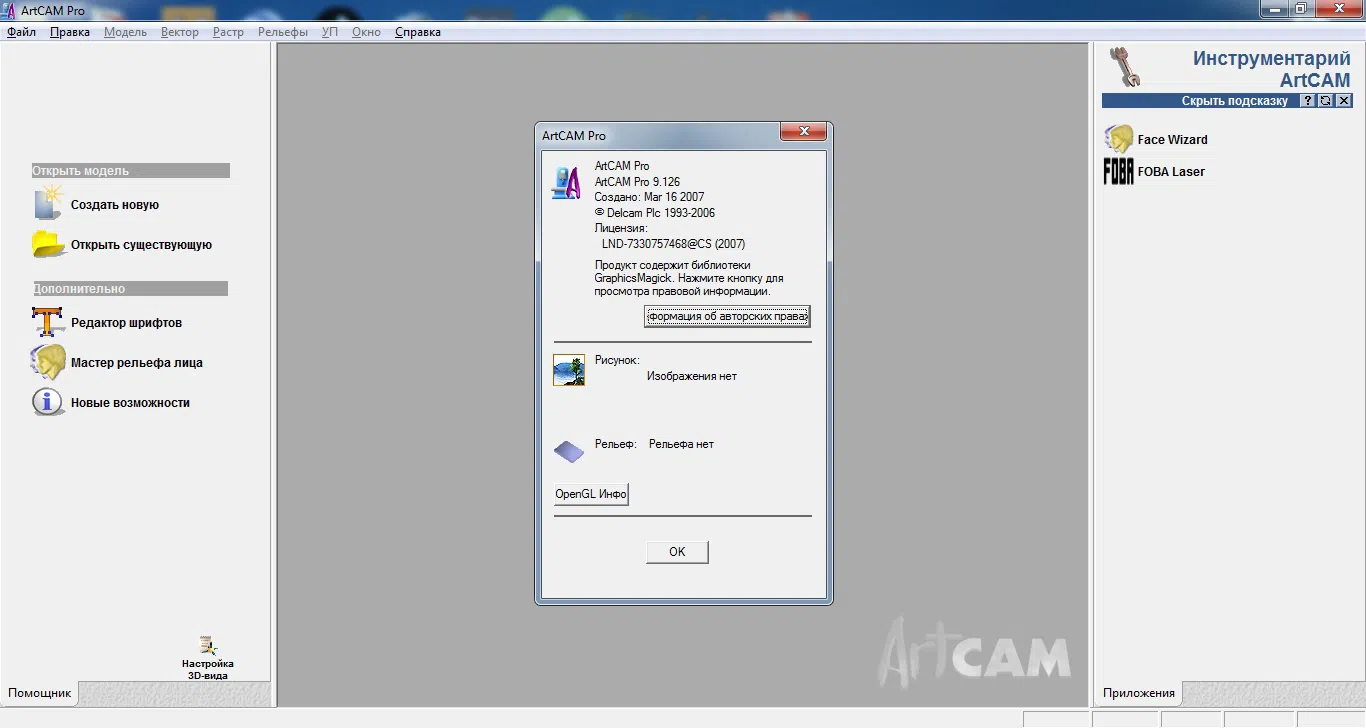Click the New features info icon
1366x728 pixels.
point(48,402)
